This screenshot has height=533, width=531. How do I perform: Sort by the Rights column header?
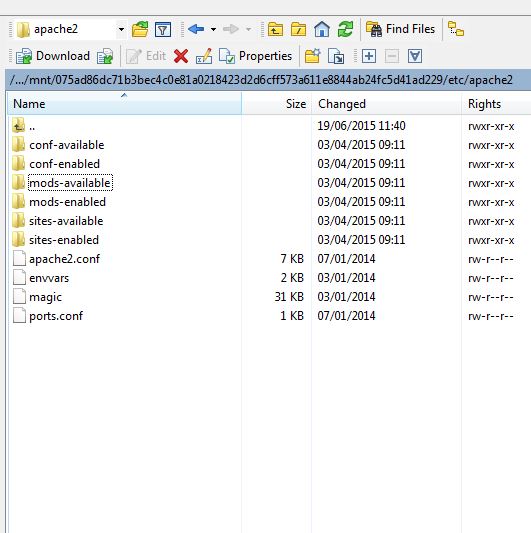496,104
